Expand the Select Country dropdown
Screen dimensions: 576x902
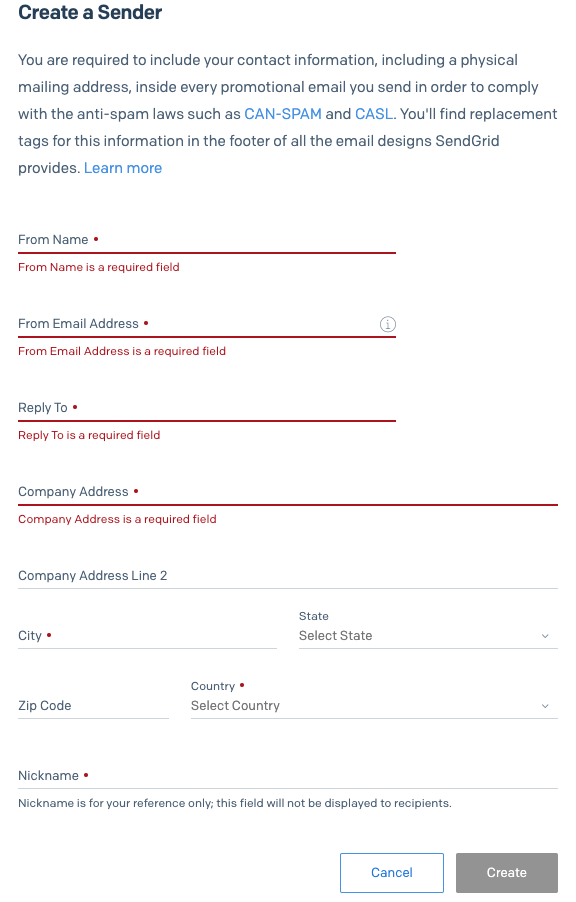pyautogui.click(x=374, y=706)
